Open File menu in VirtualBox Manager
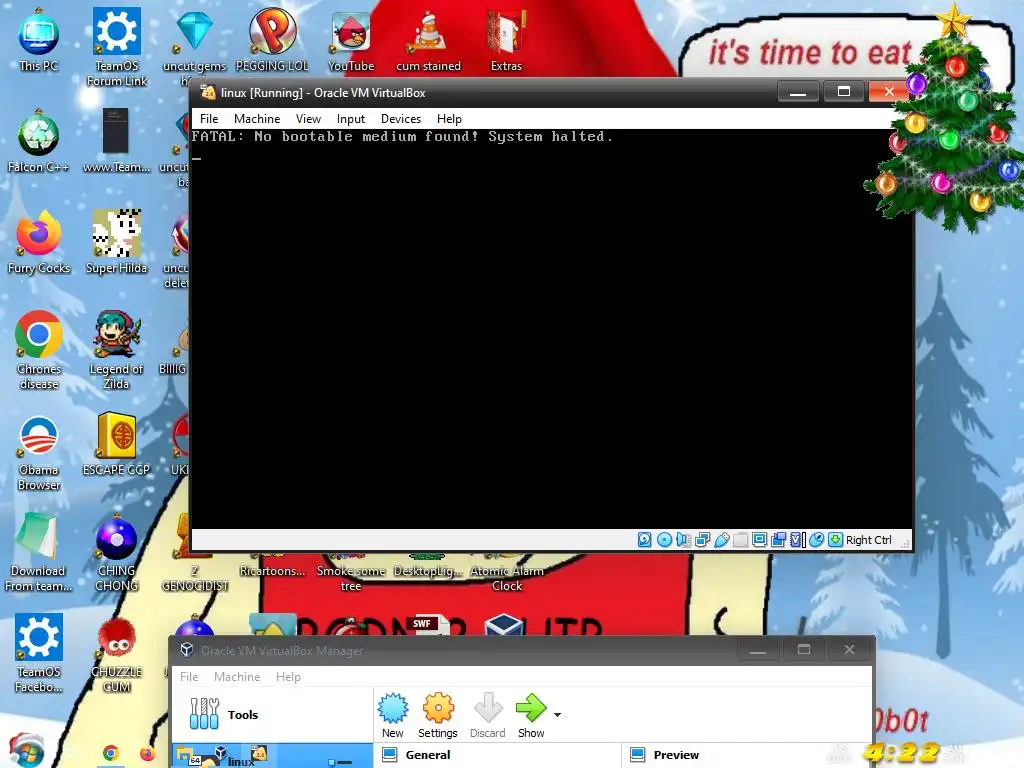1024x768 pixels. [189, 677]
